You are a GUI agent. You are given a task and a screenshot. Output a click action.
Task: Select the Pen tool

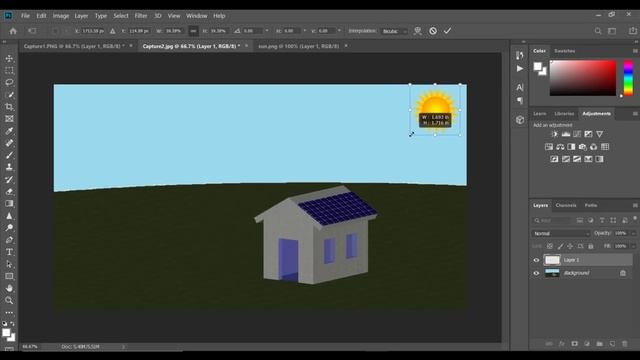(x=9, y=240)
